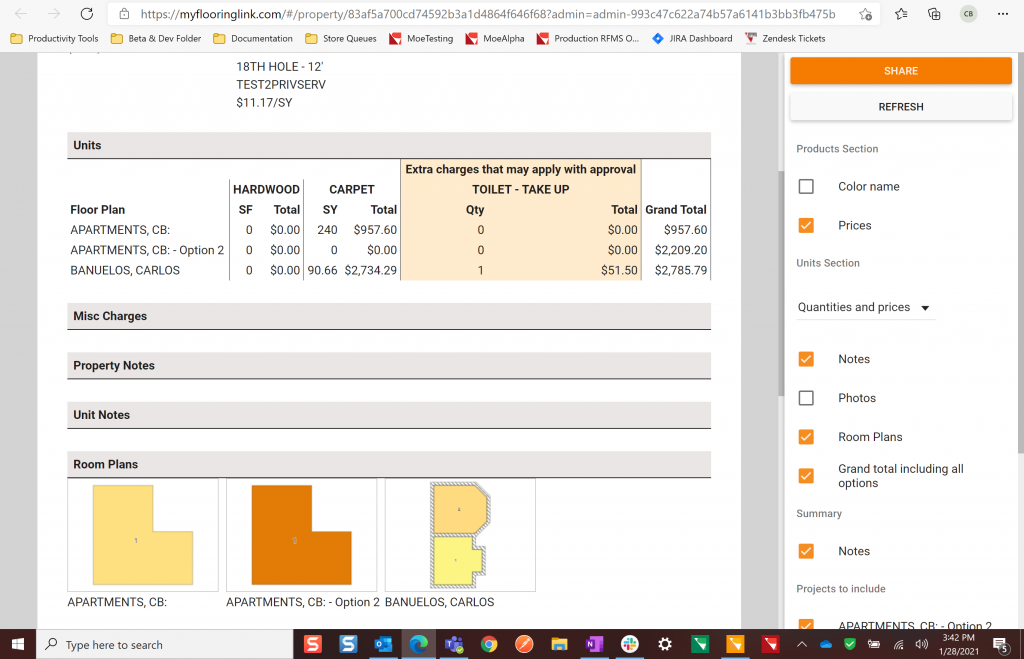Open OneNote from the taskbar
1024x659 pixels.
(594, 644)
